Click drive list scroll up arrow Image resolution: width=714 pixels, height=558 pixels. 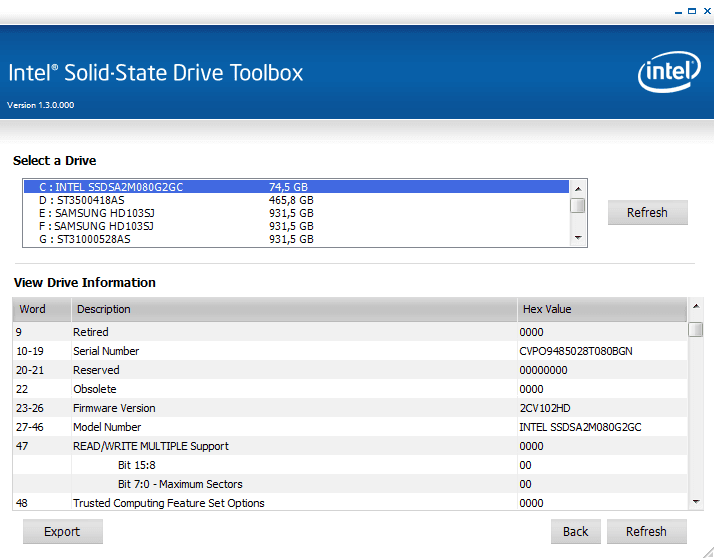[578, 189]
